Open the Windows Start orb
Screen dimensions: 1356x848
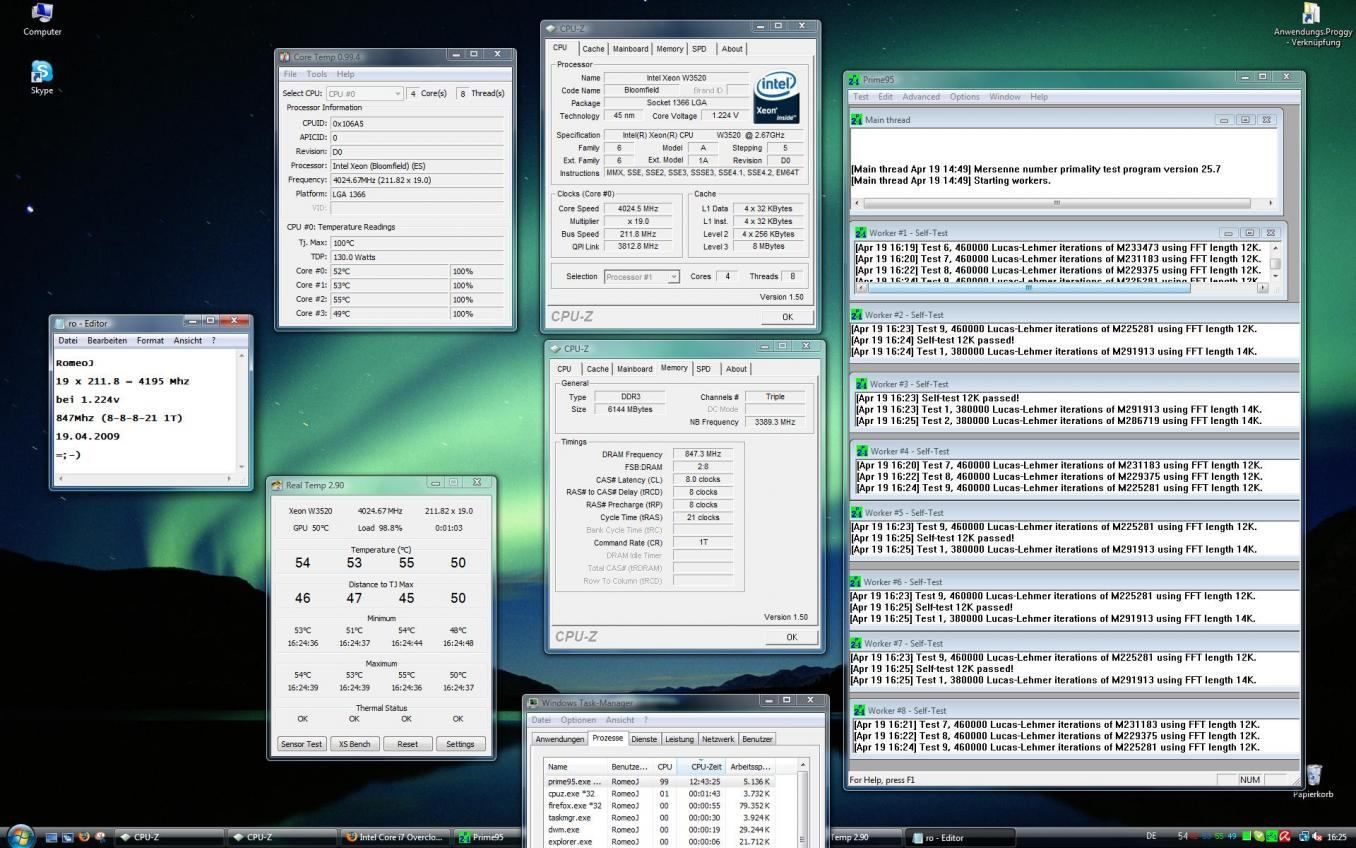point(20,836)
